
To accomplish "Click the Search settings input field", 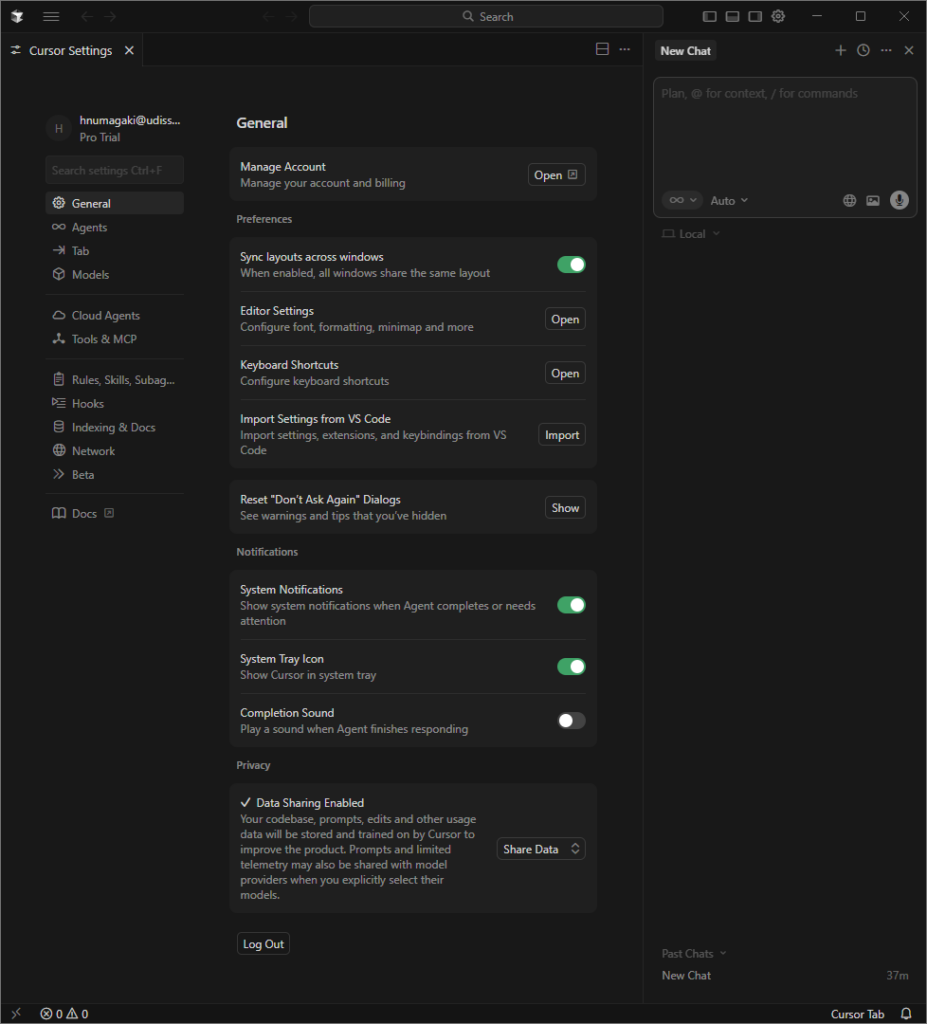I will pyautogui.click(x=114, y=170).
